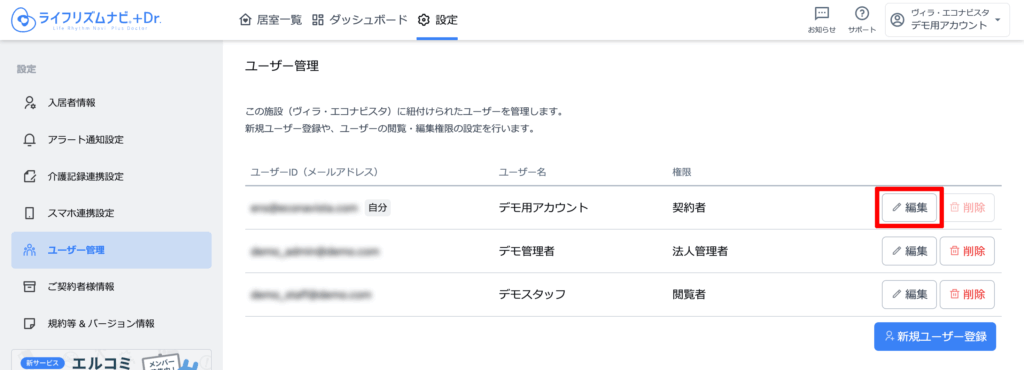The image size is (1024, 370).
Task: Open the 居室一覧 tab
Action: point(270,20)
